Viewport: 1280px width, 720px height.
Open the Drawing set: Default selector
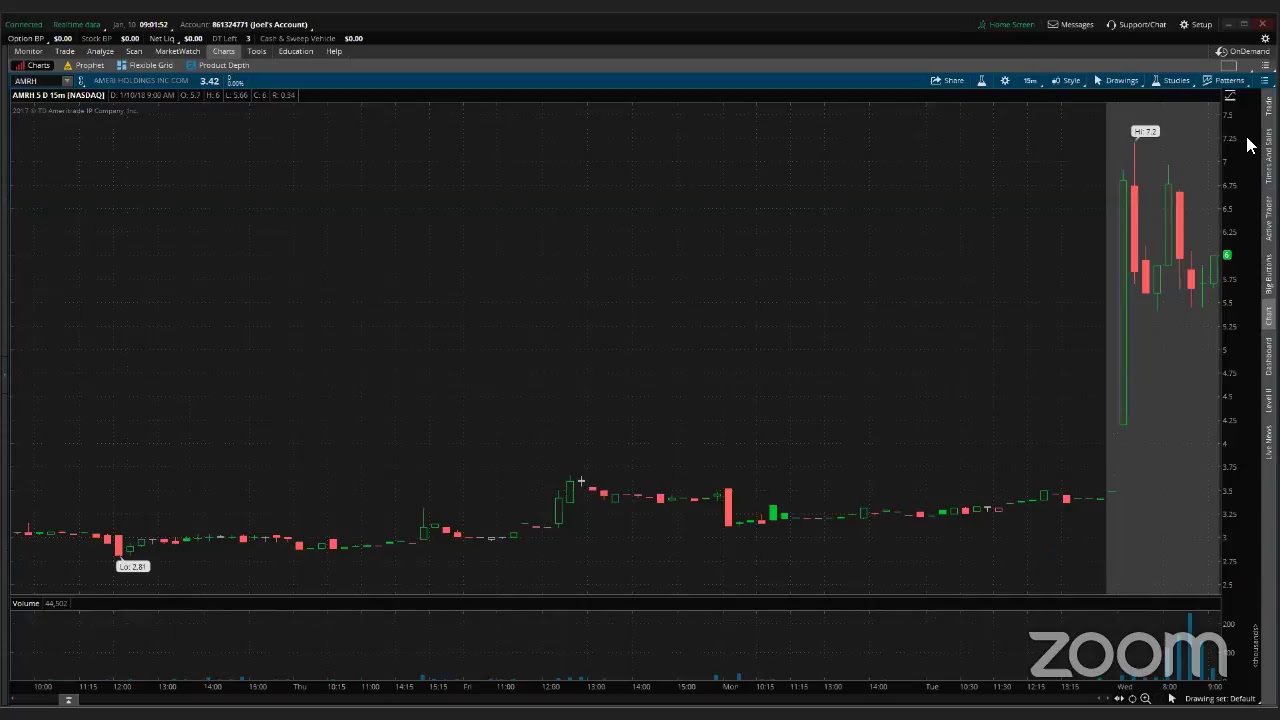click(x=1220, y=699)
